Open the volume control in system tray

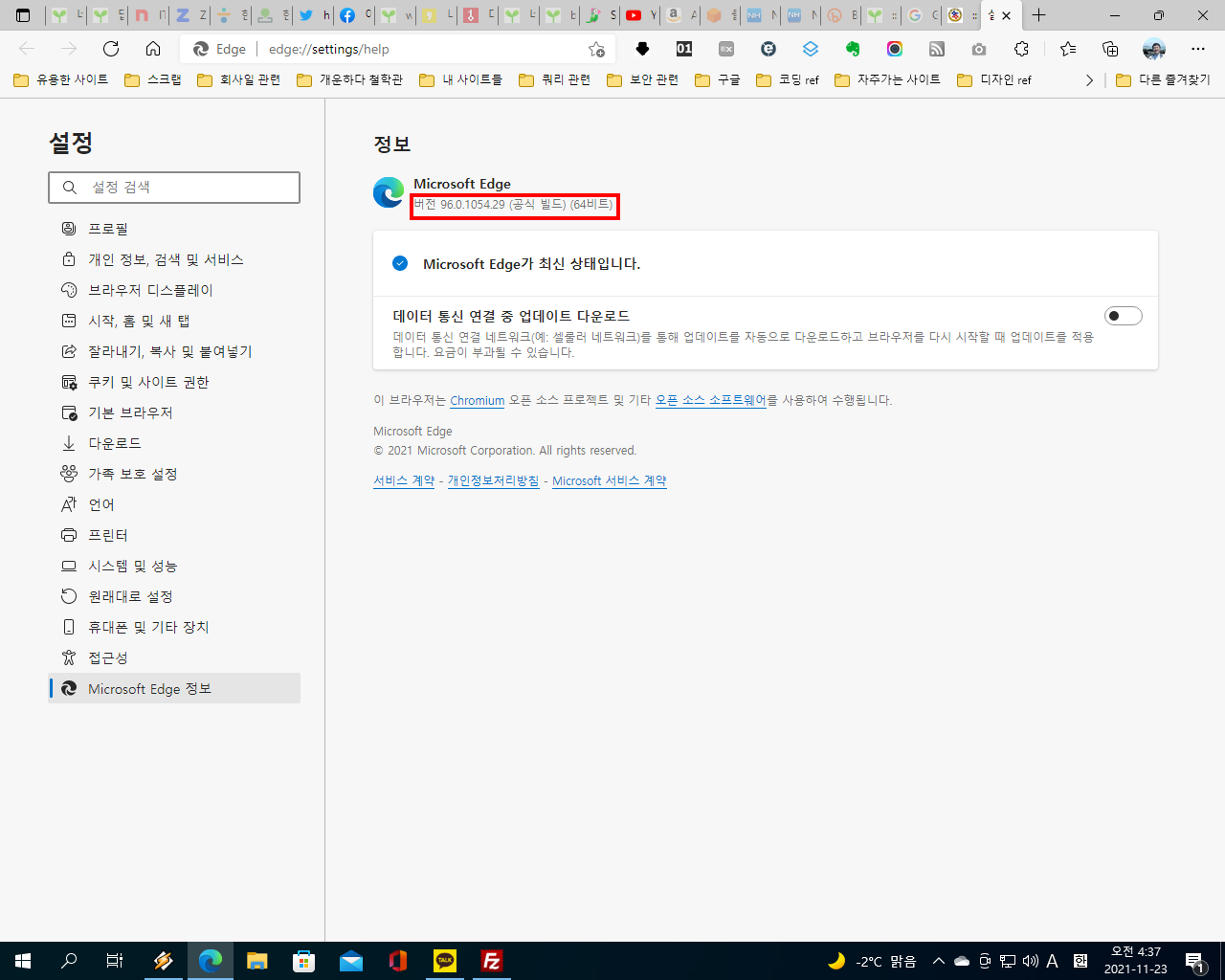[x=1030, y=961]
